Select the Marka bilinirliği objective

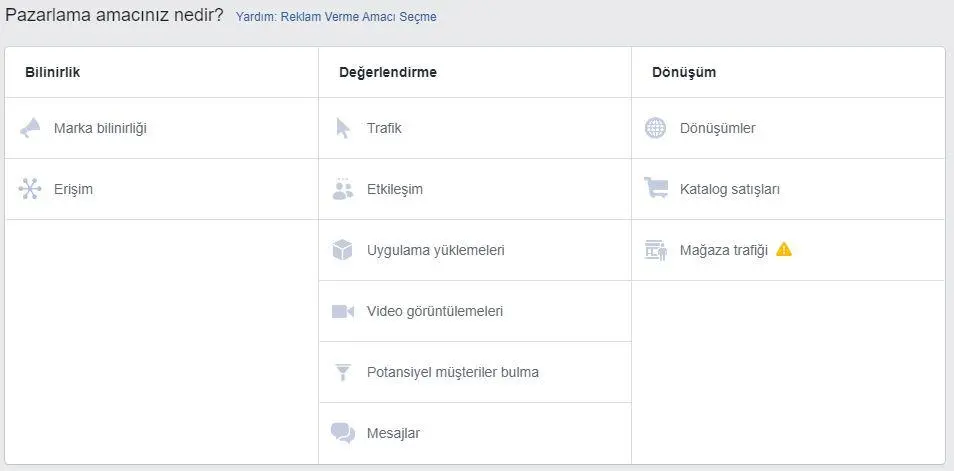pos(100,128)
